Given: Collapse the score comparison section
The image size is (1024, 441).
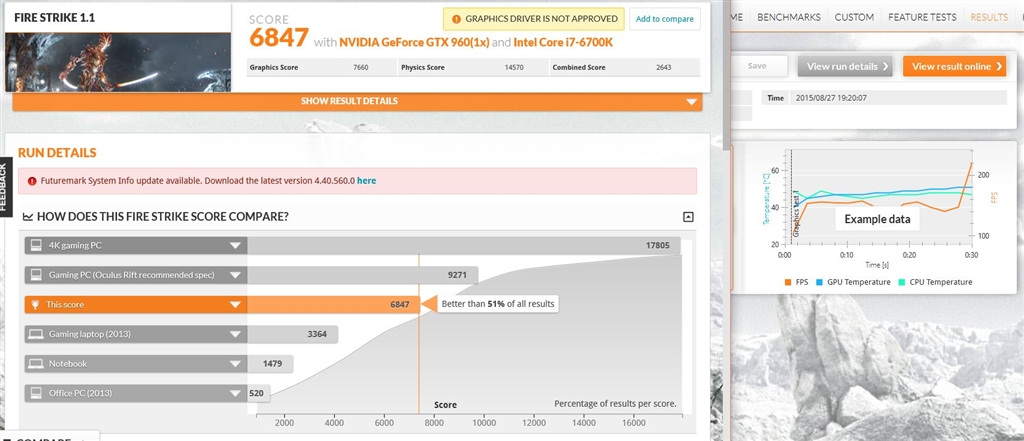Looking at the screenshot, I should [688, 217].
